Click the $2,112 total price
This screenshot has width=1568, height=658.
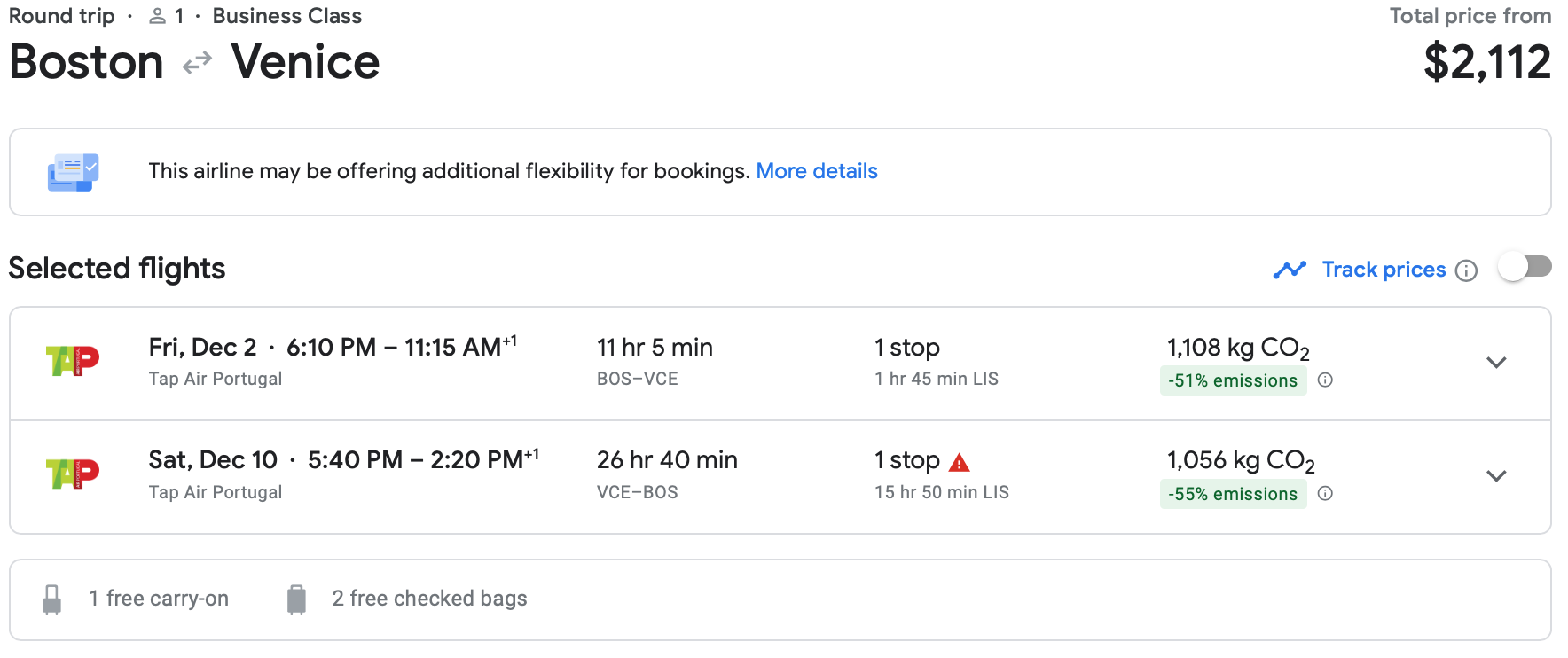[1487, 63]
